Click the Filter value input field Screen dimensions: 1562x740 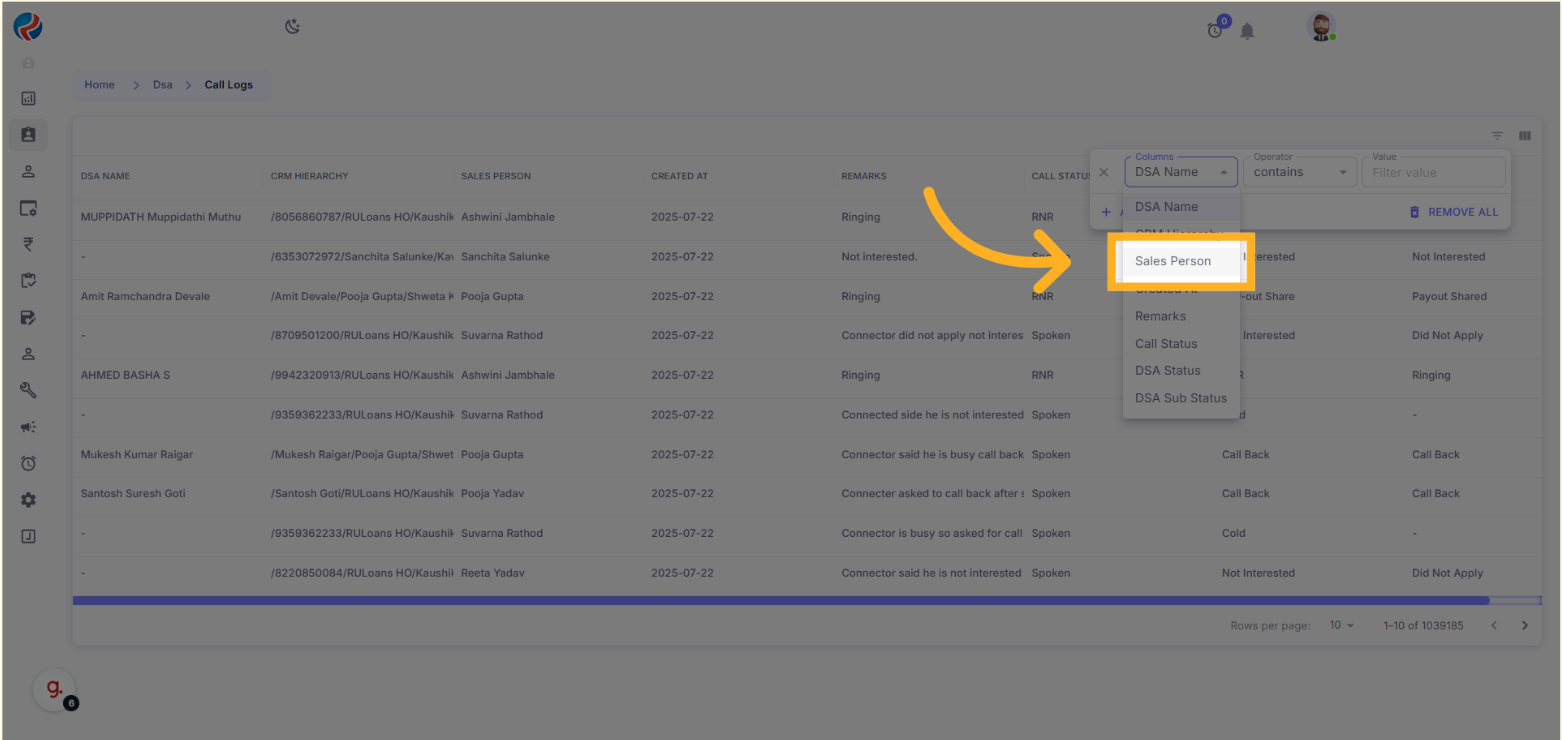[x=1433, y=173]
